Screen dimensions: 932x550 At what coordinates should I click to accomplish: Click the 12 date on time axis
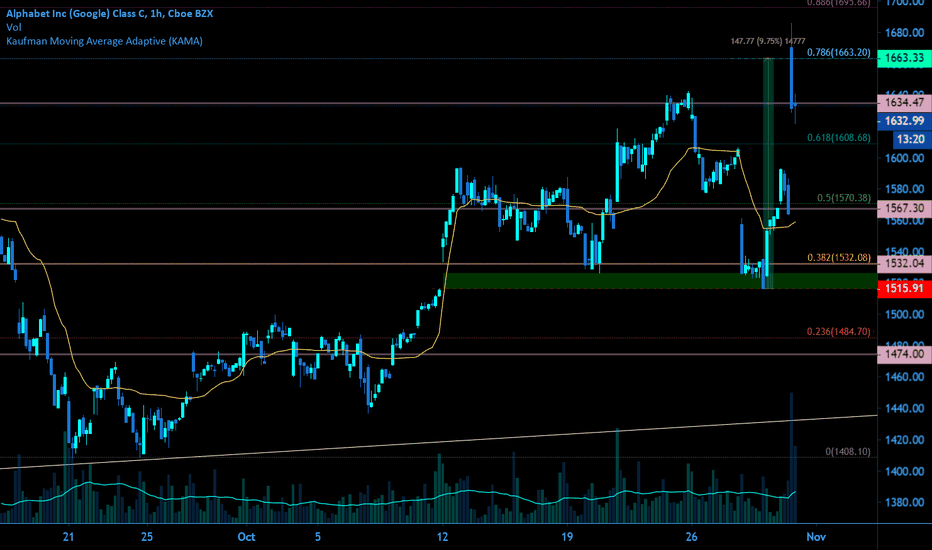click(x=442, y=537)
